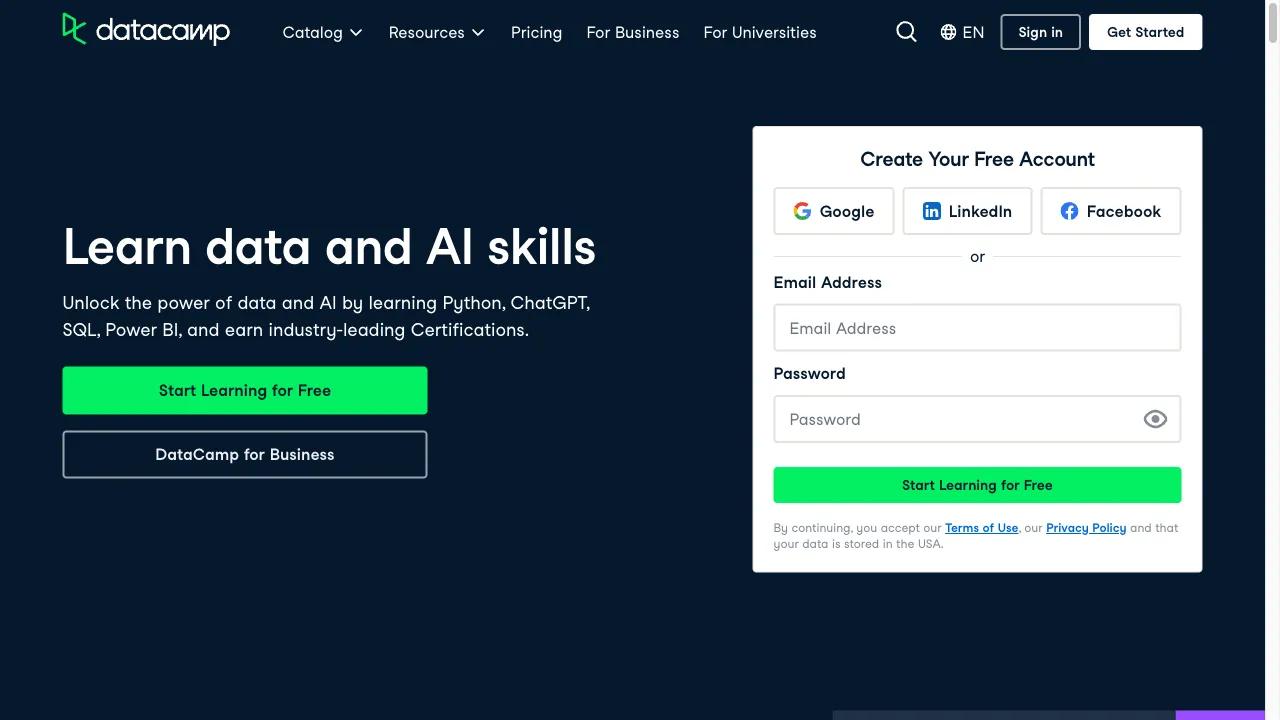Image resolution: width=1280 pixels, height=720 pixels.
Task: Sign up with the Facebook button
Action: coord(1110,211)
